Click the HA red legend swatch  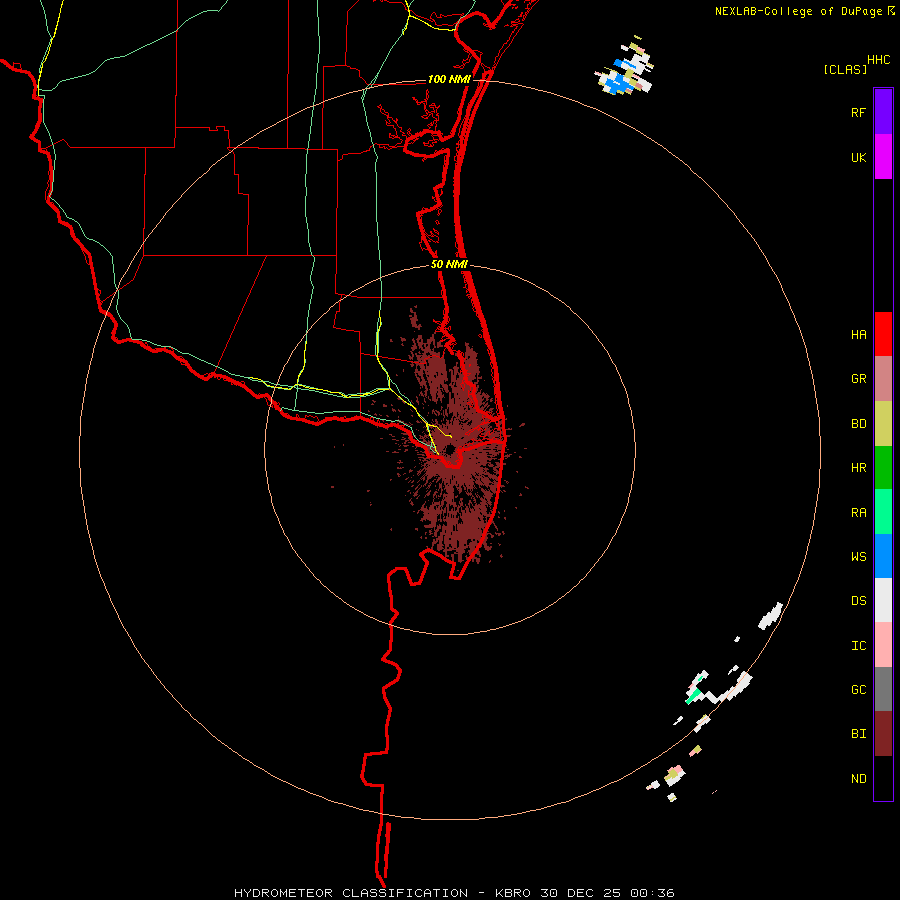[x=883, y=334]
